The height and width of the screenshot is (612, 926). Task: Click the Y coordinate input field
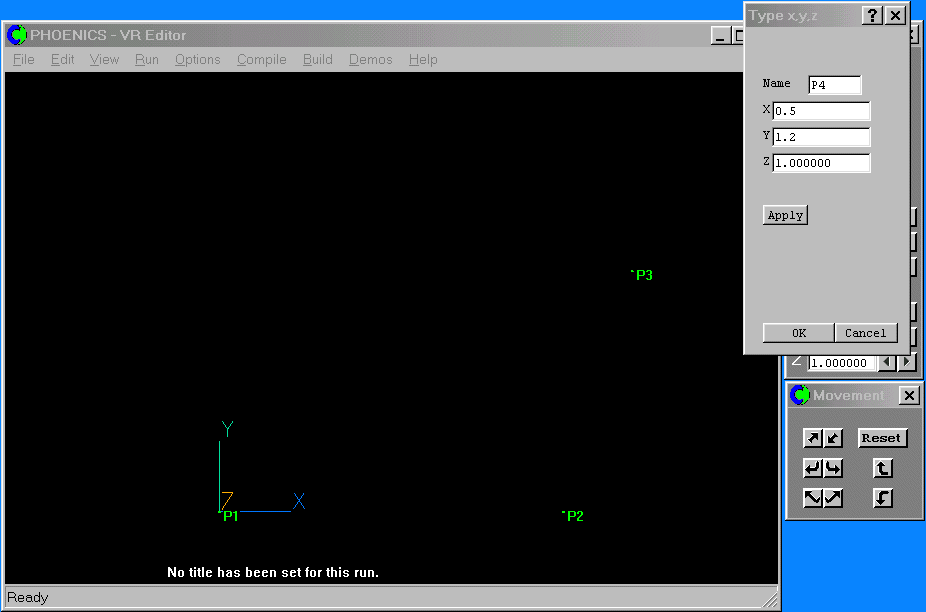click(x=821, y=137)
